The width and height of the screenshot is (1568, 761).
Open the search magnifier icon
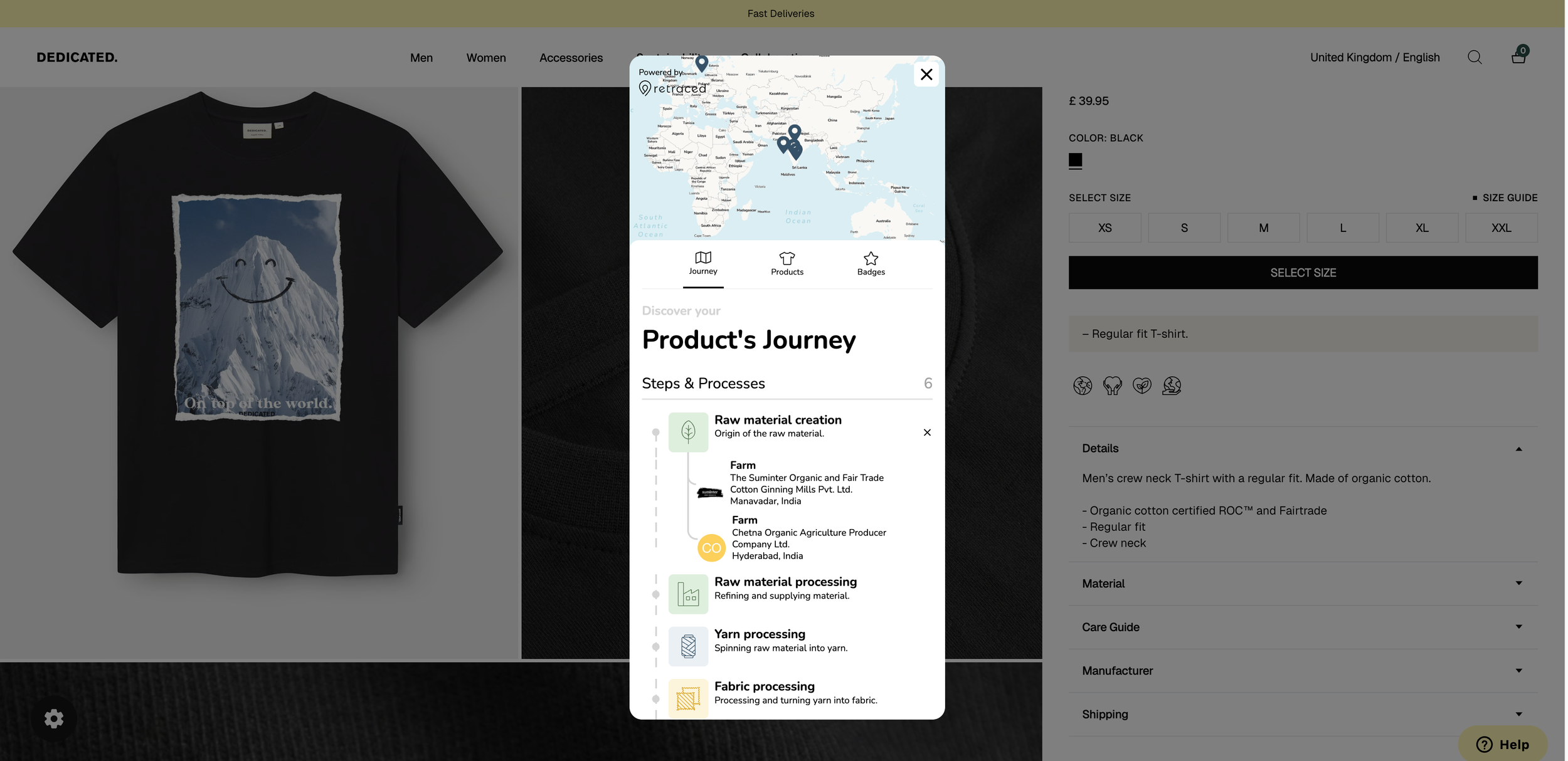pos(1475,58)
